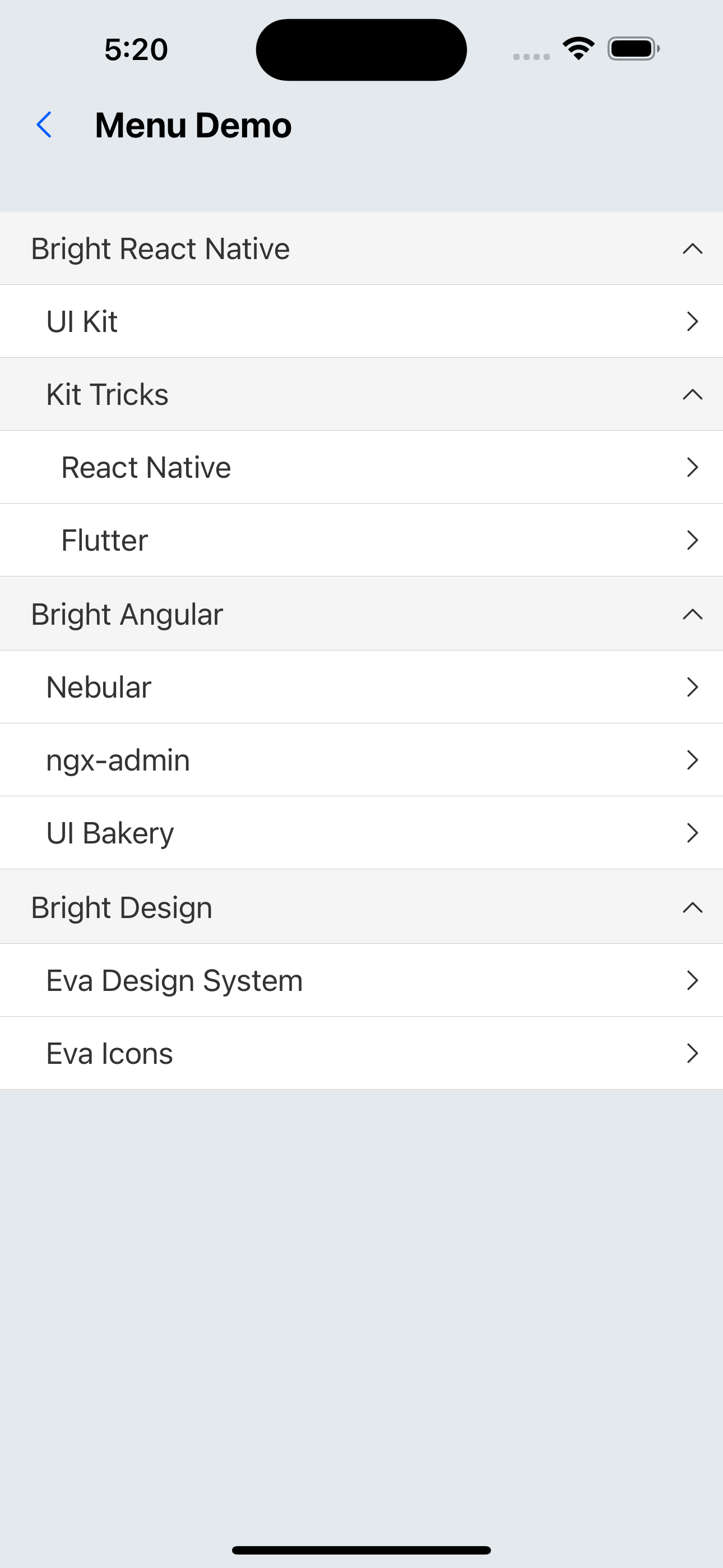Click the arrow icon beside Nebular

[x=692, y=687]
